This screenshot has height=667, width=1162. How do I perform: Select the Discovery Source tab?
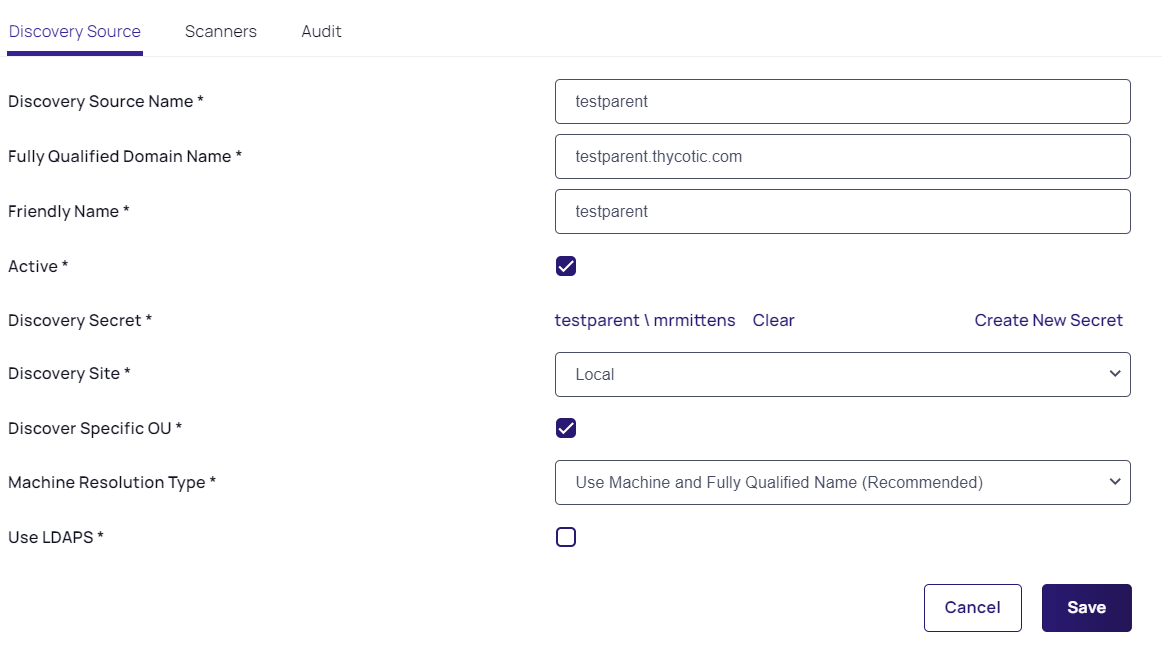[x=74, y=32]
